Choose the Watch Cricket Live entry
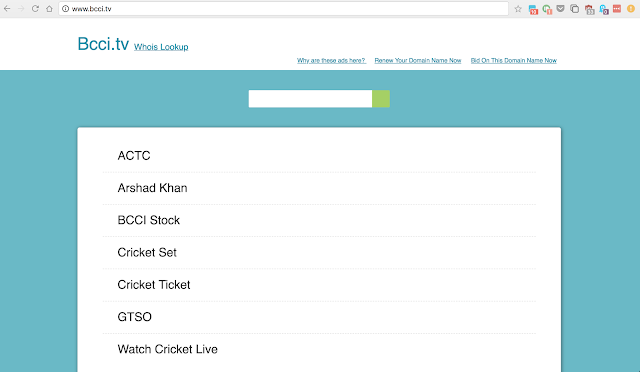The width and height of the screenshot is (640, 372). [319, 349]
